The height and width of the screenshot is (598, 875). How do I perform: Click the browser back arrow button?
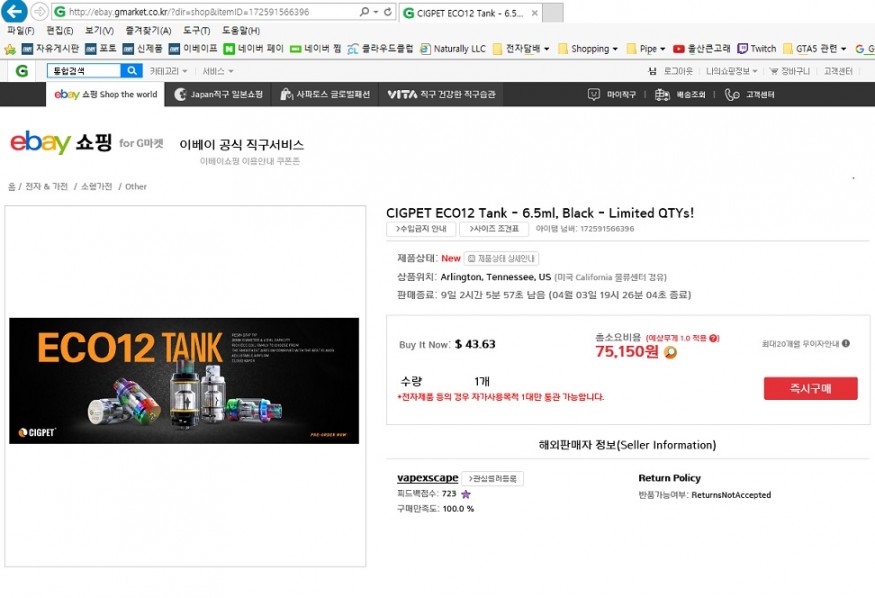click(x=14, y=12)
